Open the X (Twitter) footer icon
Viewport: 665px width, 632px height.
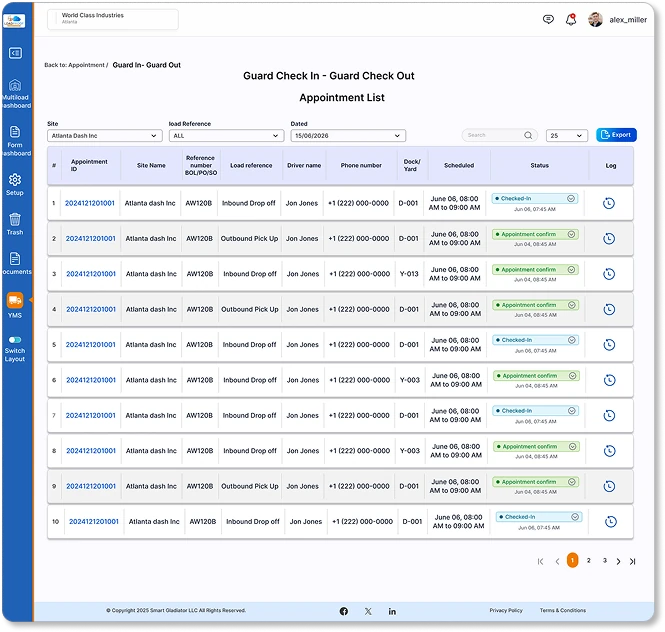(368, 611)
